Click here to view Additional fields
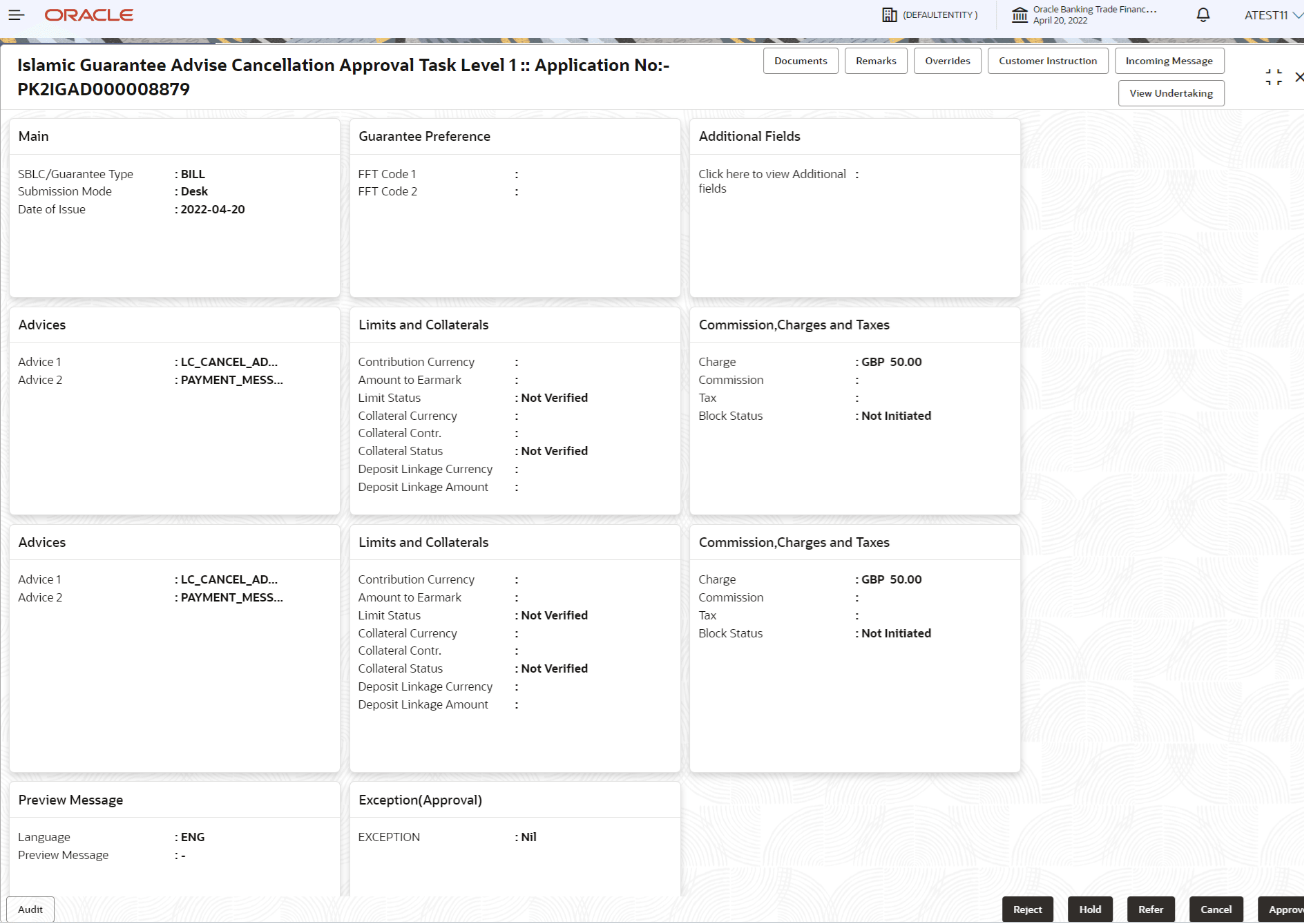Image resolution: width=1311 pixels, height=924 pixels. (x=773, y=181)
